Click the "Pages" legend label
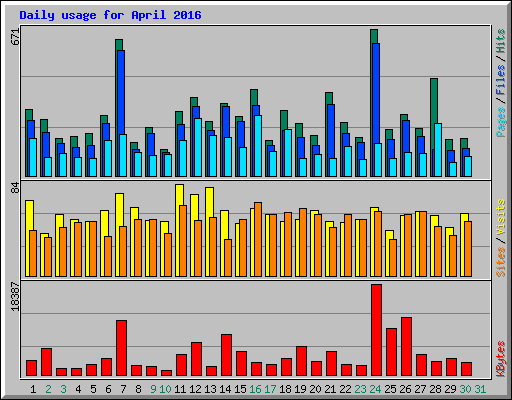The height and width of the screenshot is (400, 512). pyautogui.click(x=500, y=122)
